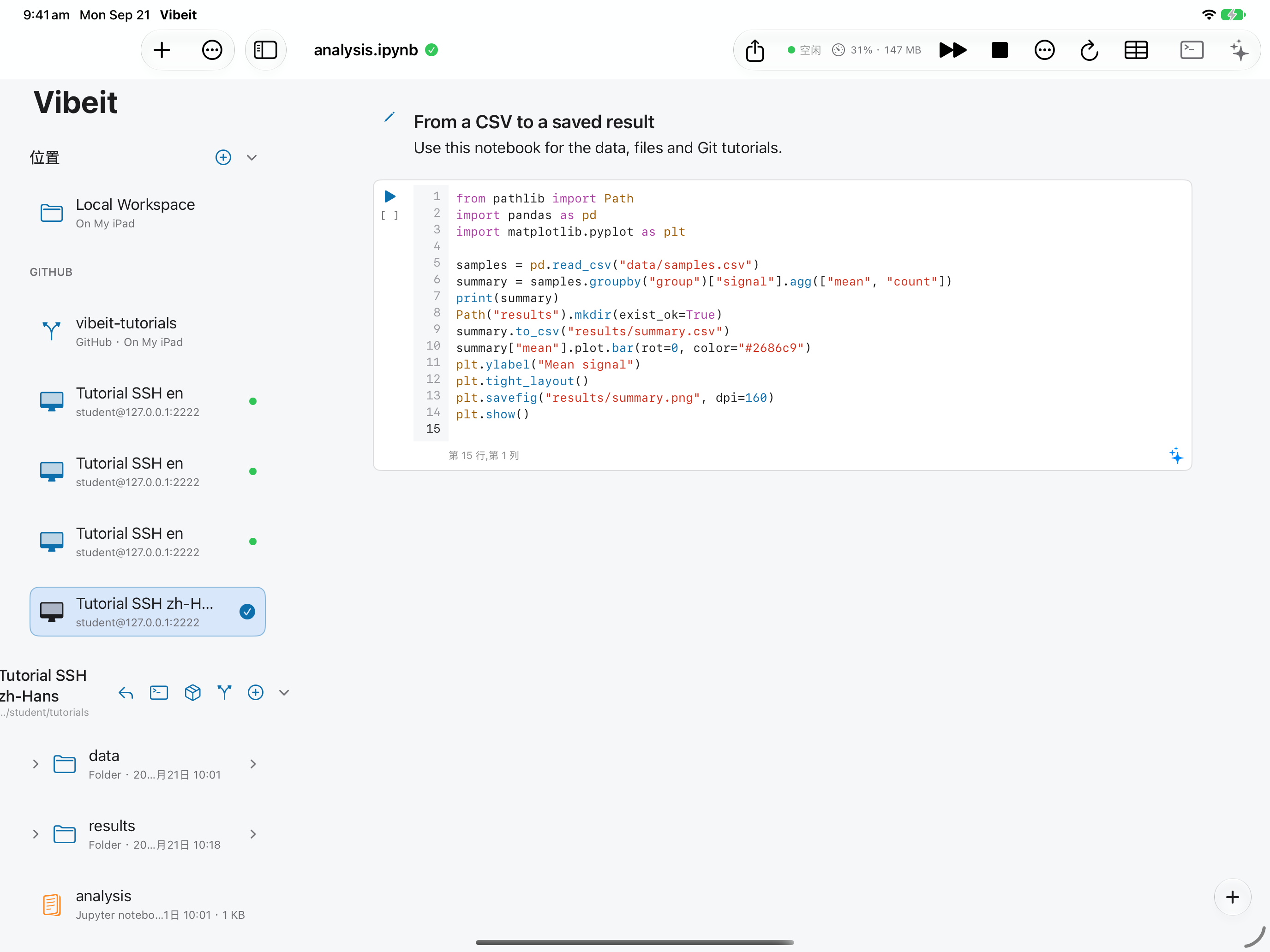Screen dimensions: 1270x952
Task: Add a new file in the remote folder
Action: [256, 693]
